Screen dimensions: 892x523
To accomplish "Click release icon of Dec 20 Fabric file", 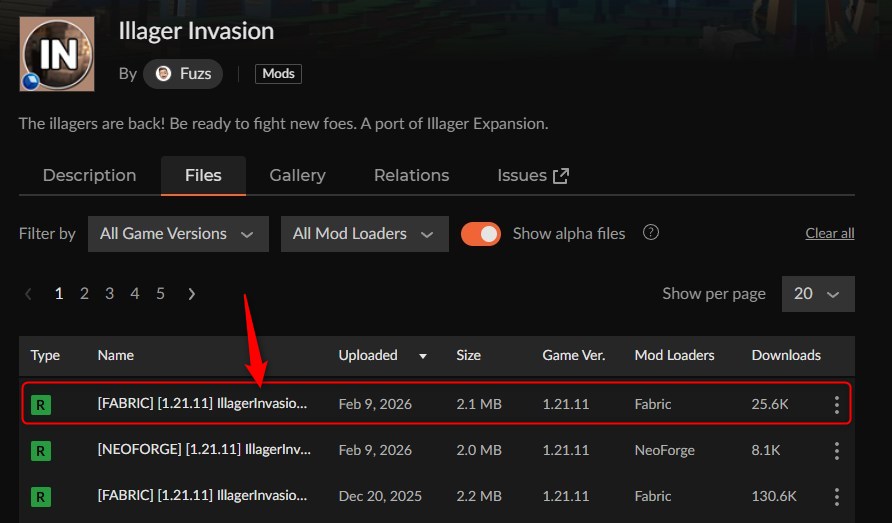I will point(40,497).
